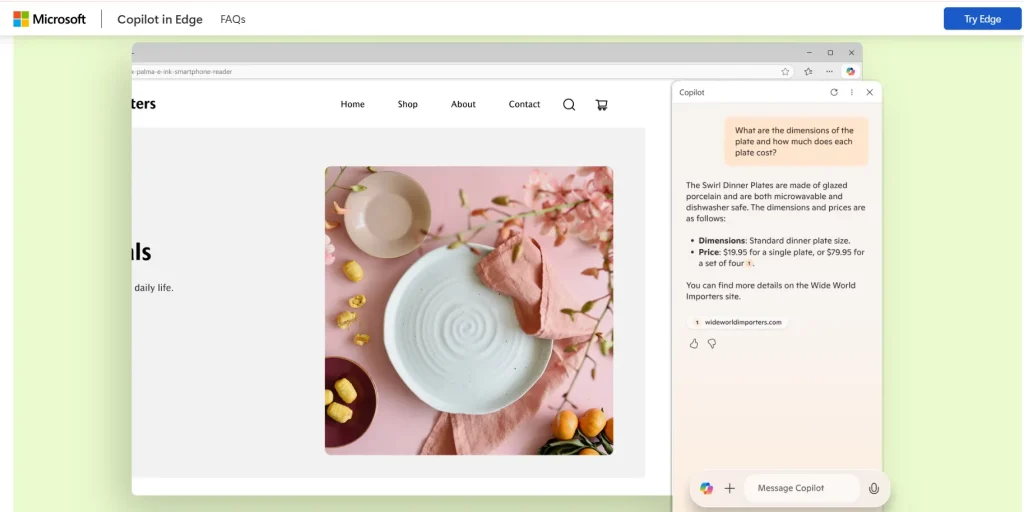Close the Copilot panel
This screenshot has width=1024, height=512.
tap(870, 93)
